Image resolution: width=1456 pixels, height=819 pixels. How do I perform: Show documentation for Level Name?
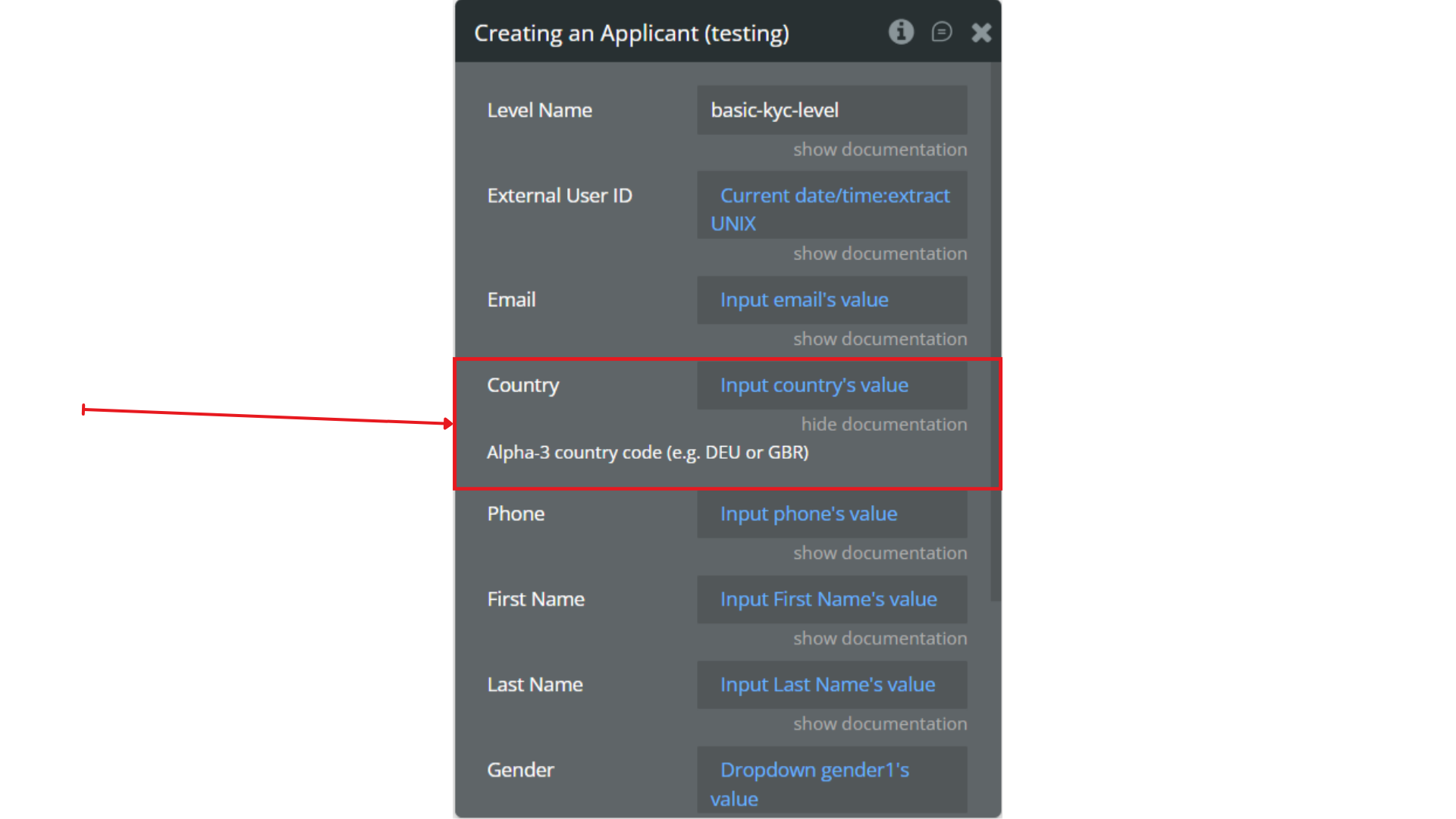pyautogui.click(x=880, y=149)
